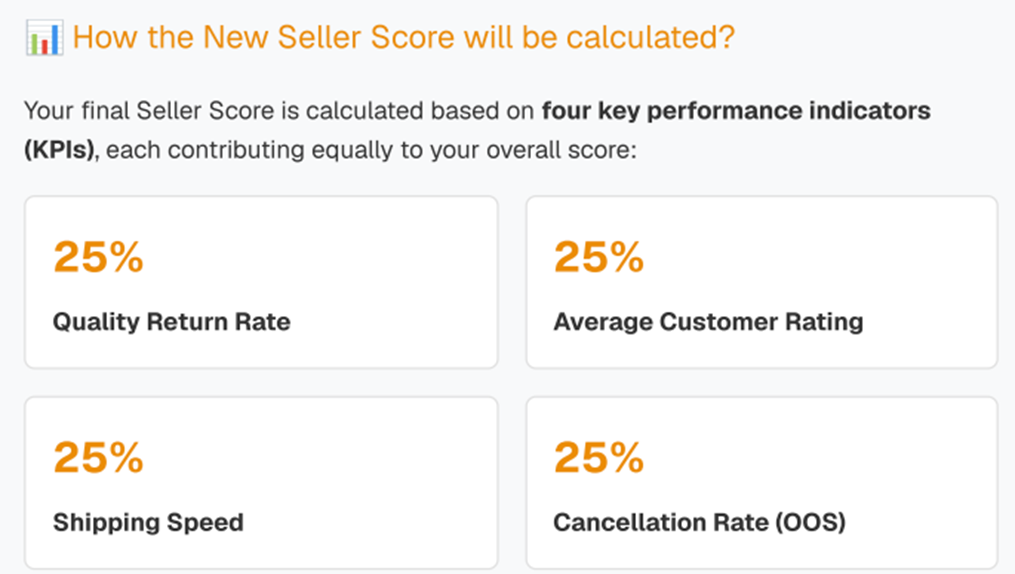Click the 'How the New Seller Score' heading

coord(403,39)
